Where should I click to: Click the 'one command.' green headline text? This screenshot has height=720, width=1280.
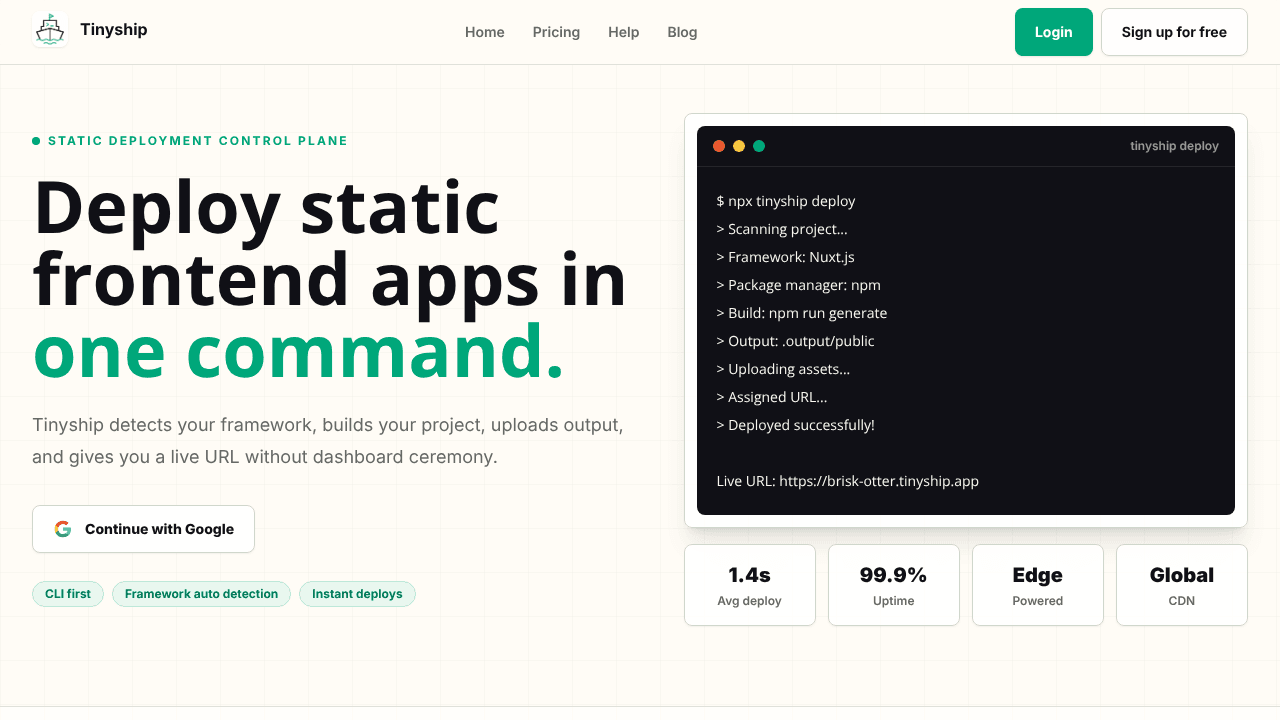[x=299, y=352]
